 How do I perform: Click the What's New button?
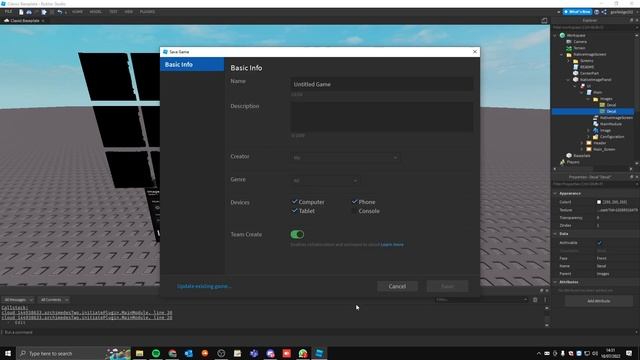tap(578, 12)
